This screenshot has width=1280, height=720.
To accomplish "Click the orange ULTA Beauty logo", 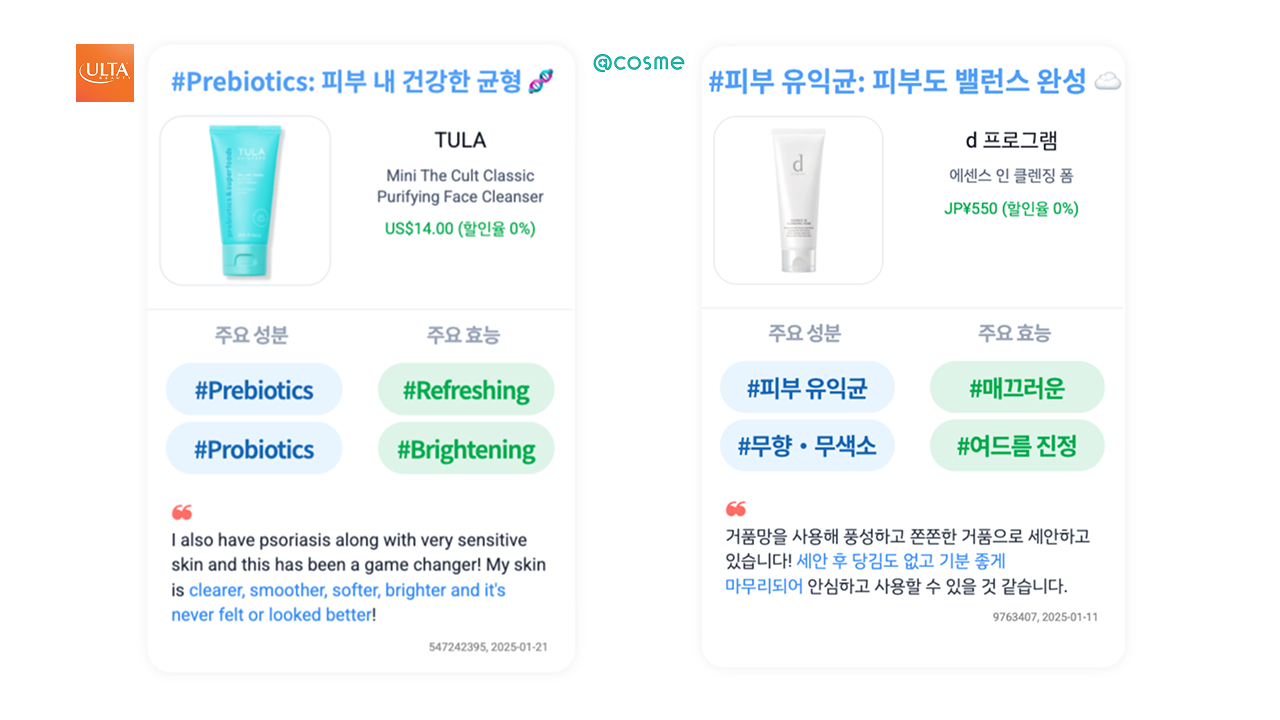I will (104, 73).
